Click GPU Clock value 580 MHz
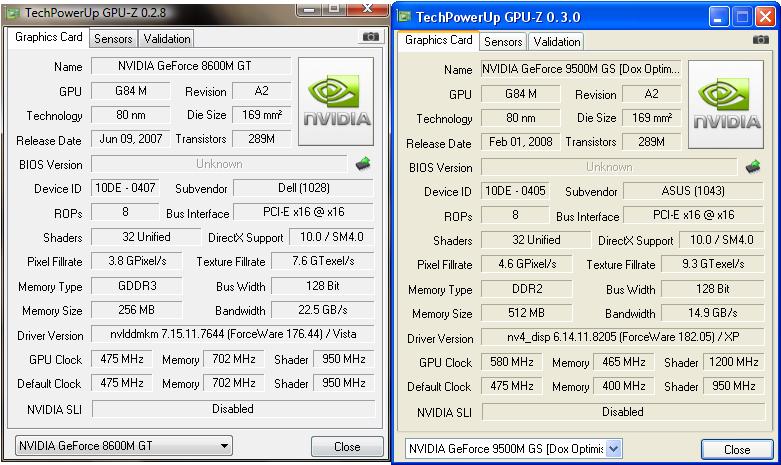The height and width of the screenshot is (465, 781). tap(512, 362)
